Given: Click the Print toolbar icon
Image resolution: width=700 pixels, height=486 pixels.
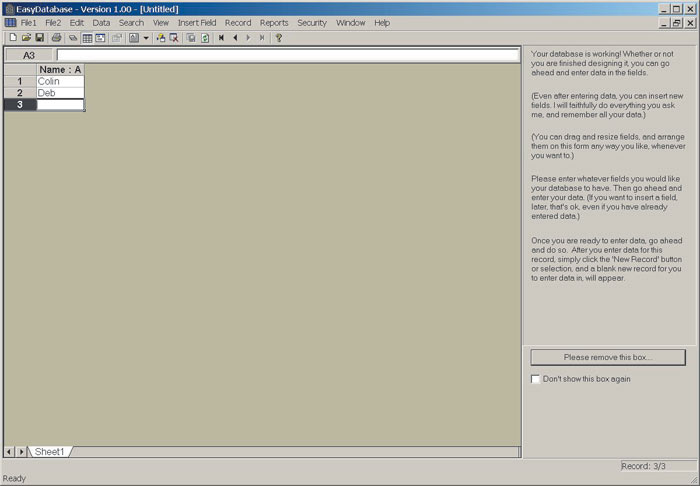Looking at the screenshot, I should pyautogui.click(x=57, y=38).
